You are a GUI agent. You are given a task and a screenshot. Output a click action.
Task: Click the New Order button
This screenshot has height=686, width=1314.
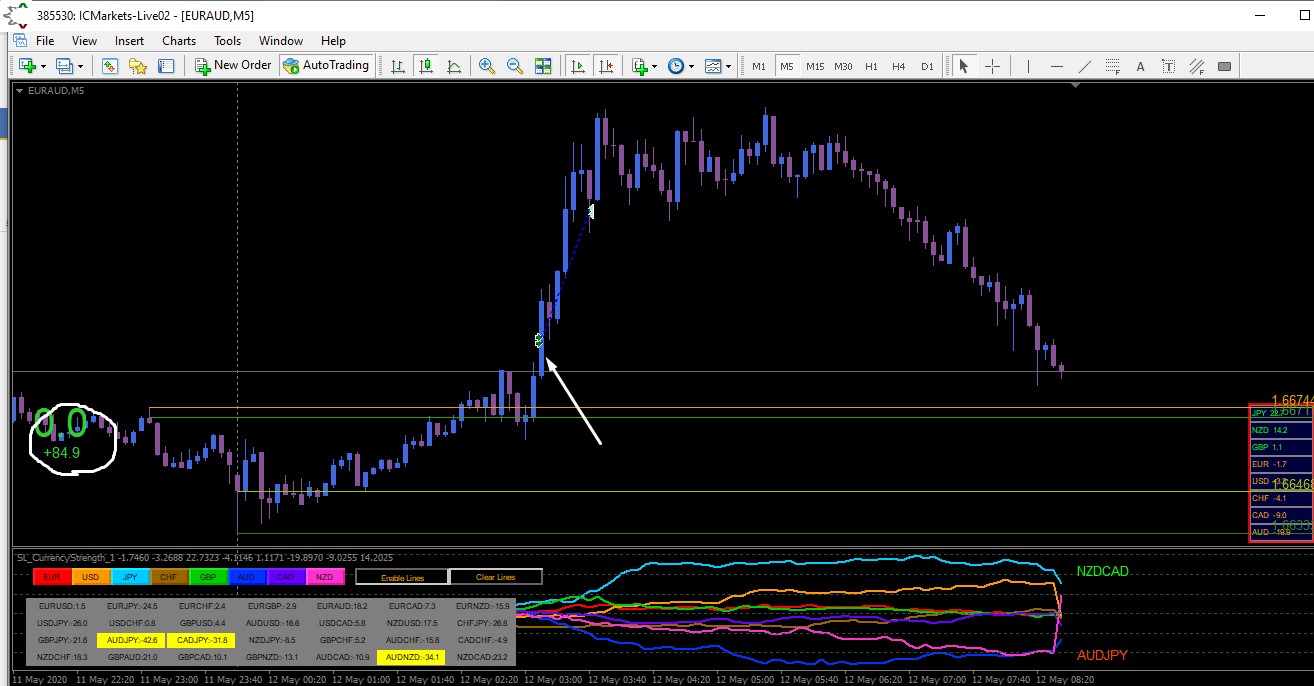tap(233, 65)
